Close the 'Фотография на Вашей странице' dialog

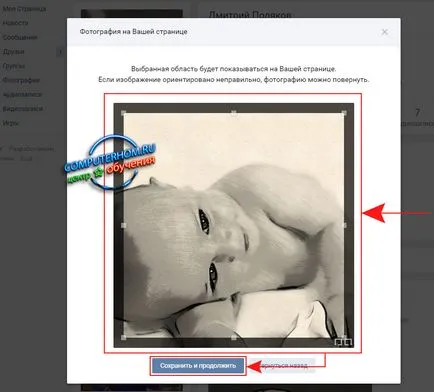(x=385, y=32)
